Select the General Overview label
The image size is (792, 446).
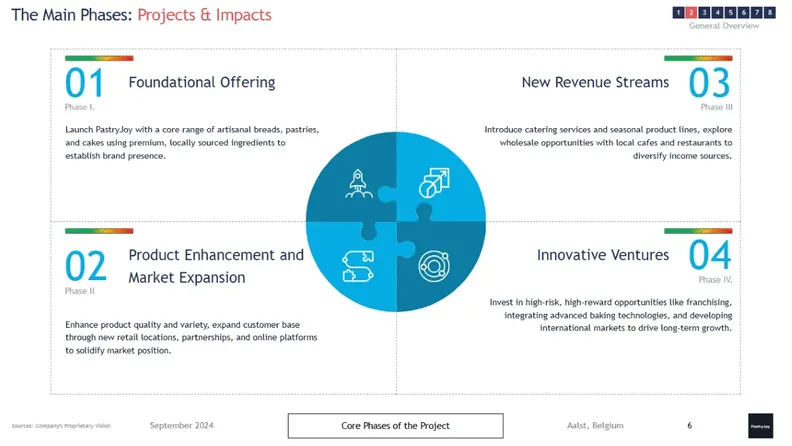pos(724,26)
